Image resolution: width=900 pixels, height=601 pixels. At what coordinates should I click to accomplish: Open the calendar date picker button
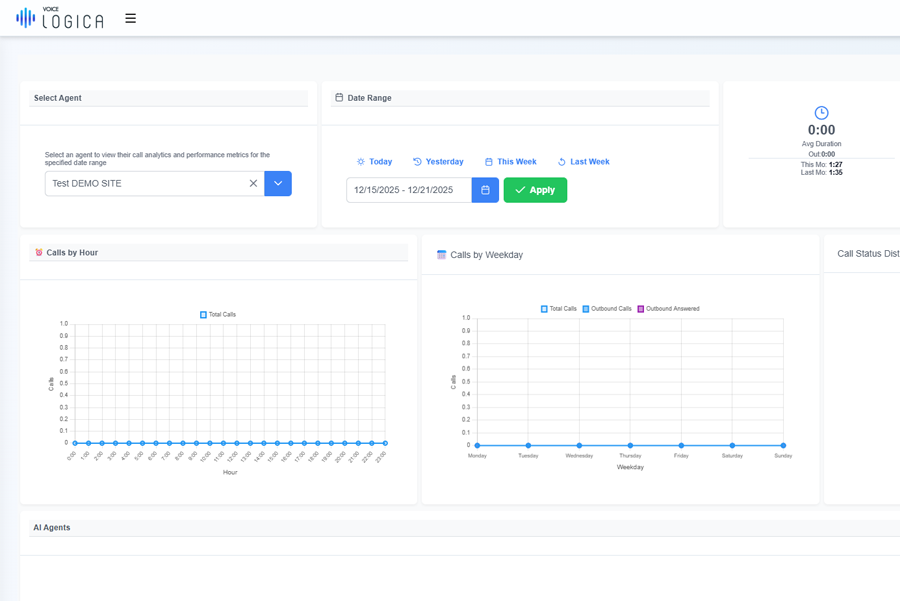point(485,190)
